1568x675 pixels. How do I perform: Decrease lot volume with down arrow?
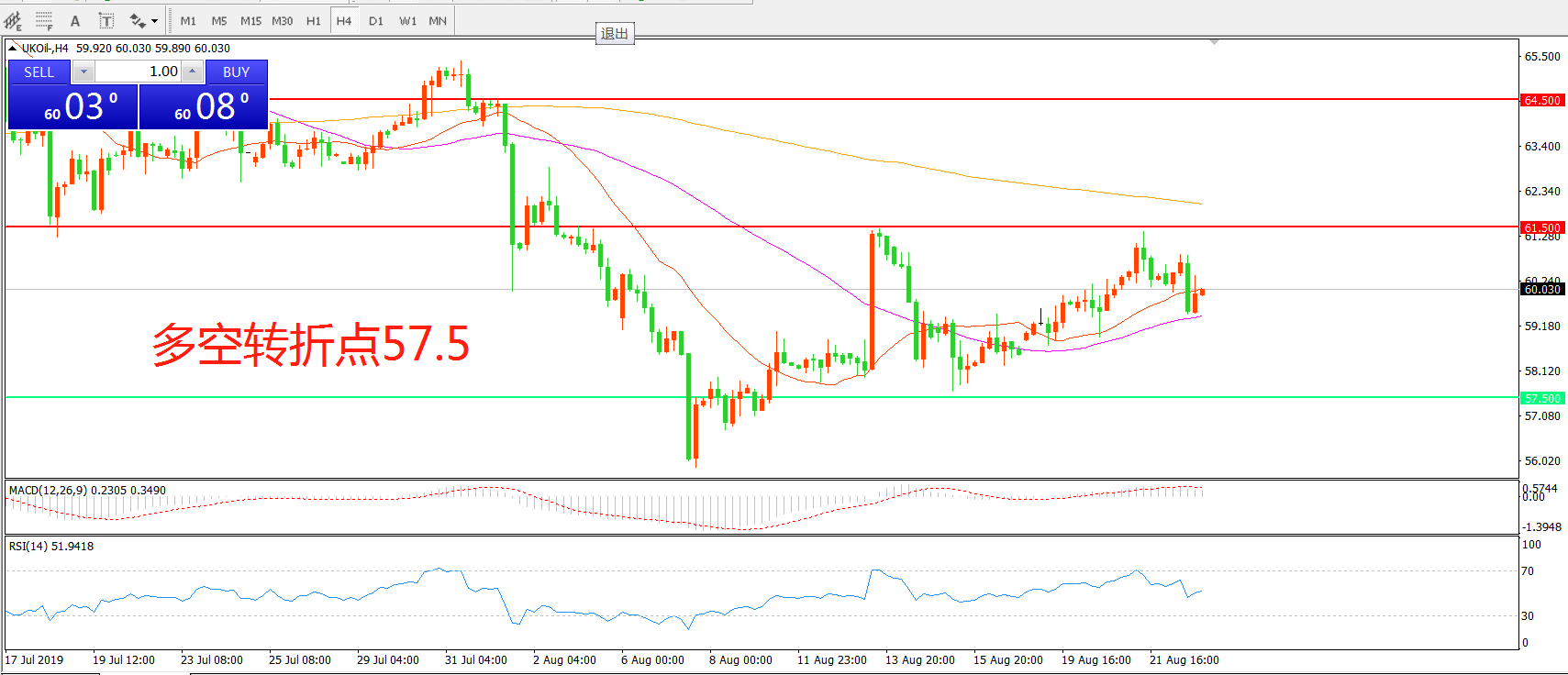(x=83, y=72)
